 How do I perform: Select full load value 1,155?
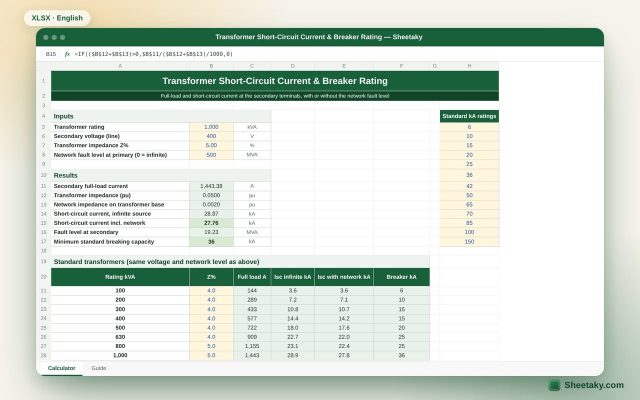pyautogui.click(x=252, y=346)
